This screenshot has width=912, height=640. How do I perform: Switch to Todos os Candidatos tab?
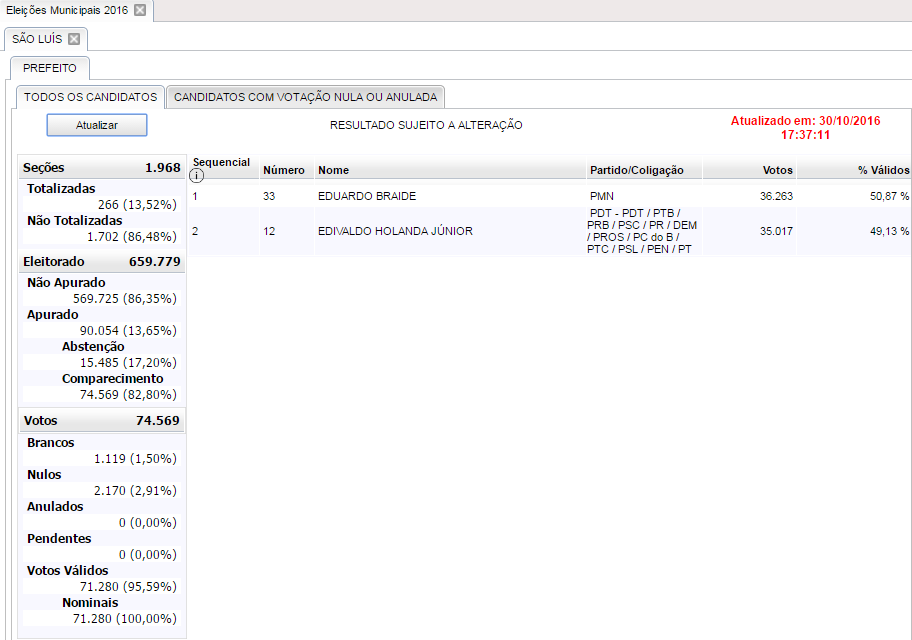pyautogui.click(x=90, y=97)
